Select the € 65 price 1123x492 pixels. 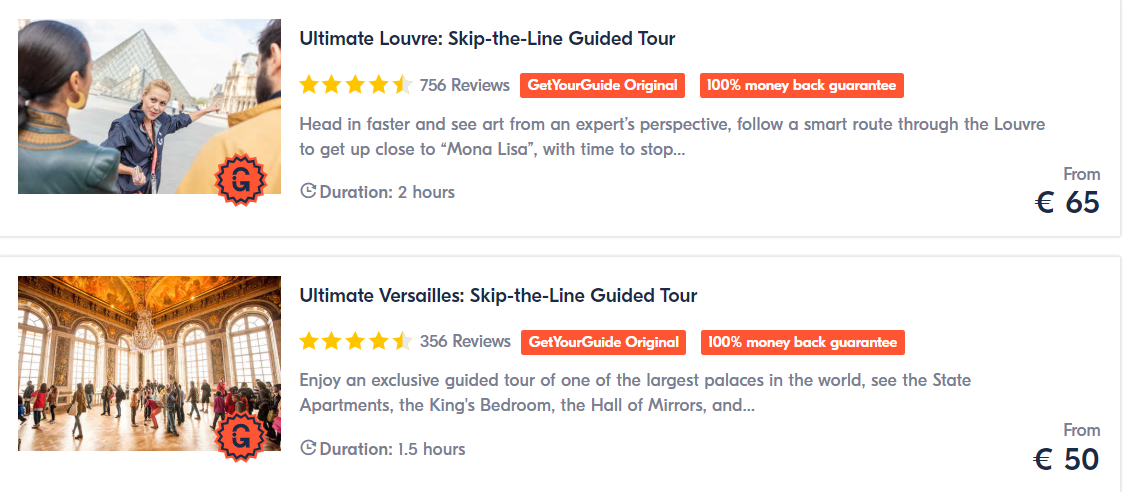1067,203
